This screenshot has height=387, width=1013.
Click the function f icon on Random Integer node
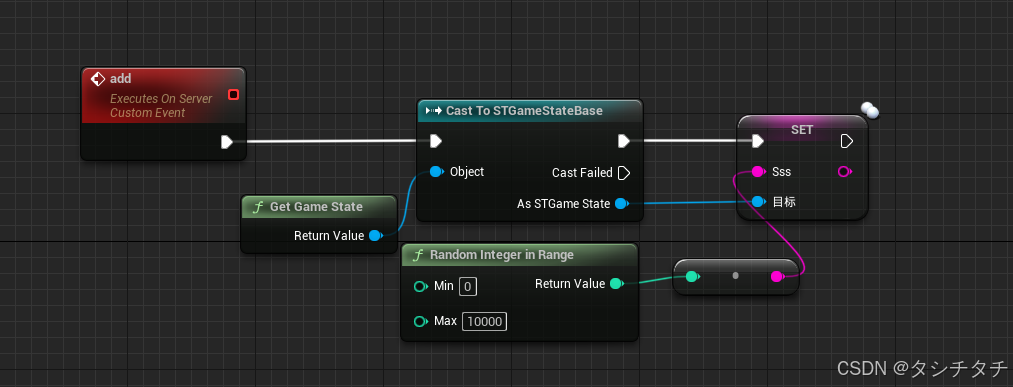(418, 255)
